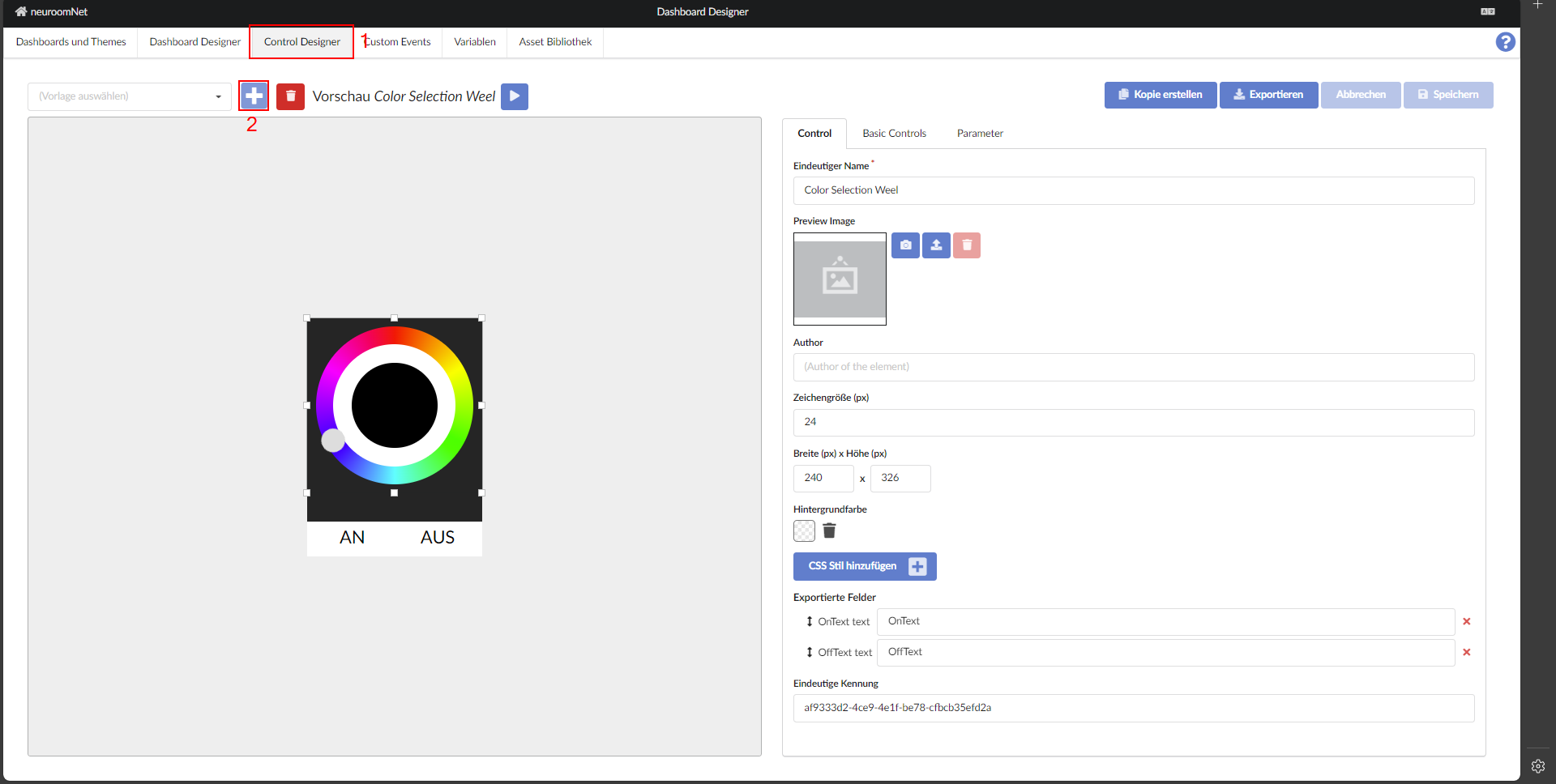The image size is (1556, 784).
Task: Delete the OffText exported field
Action: click(x=1466, y=653)
